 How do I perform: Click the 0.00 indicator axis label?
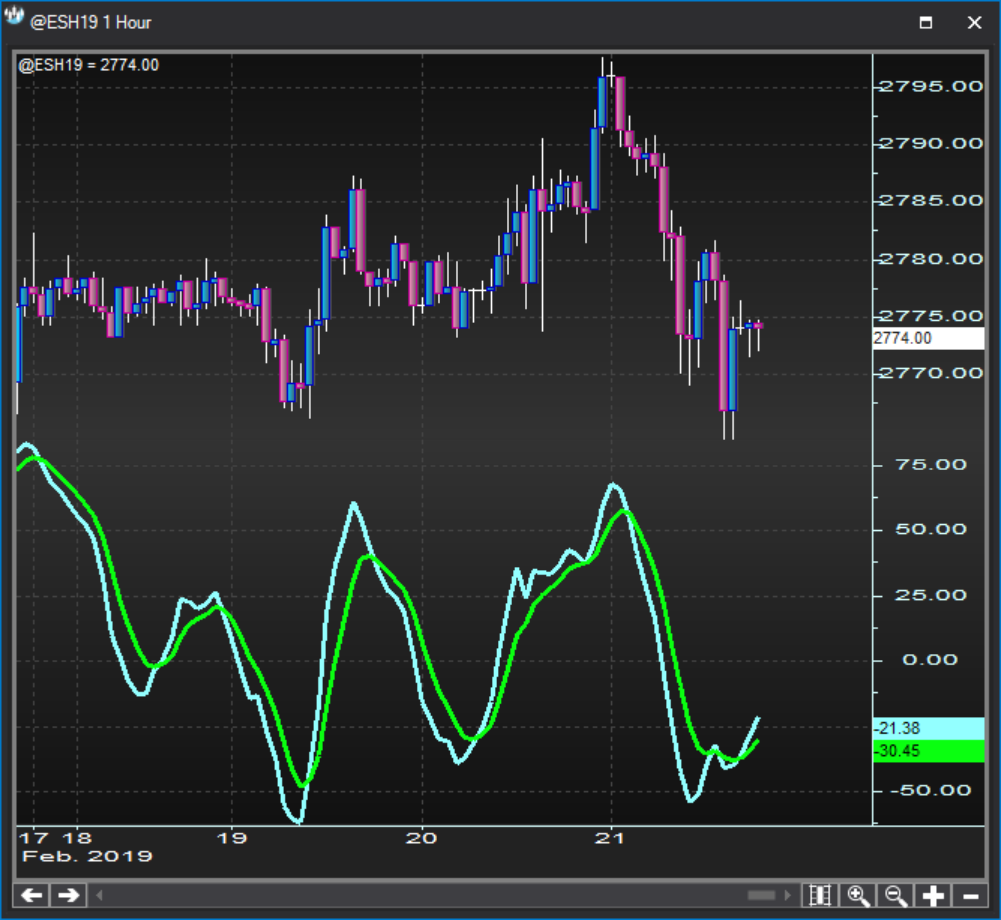click(x=930, y=660)
